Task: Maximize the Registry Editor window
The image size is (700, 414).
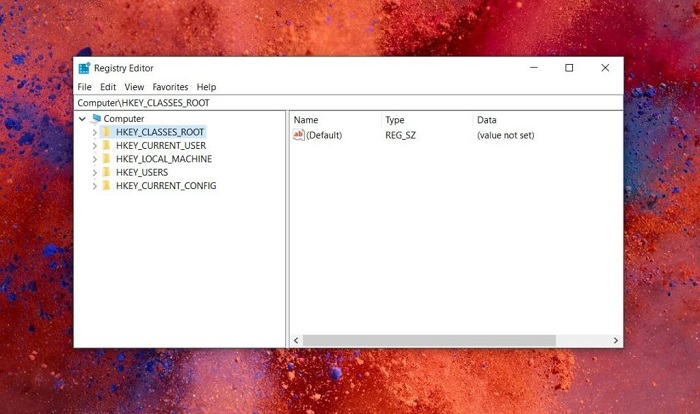Action: pyautogui.click(x=569, y=68)
